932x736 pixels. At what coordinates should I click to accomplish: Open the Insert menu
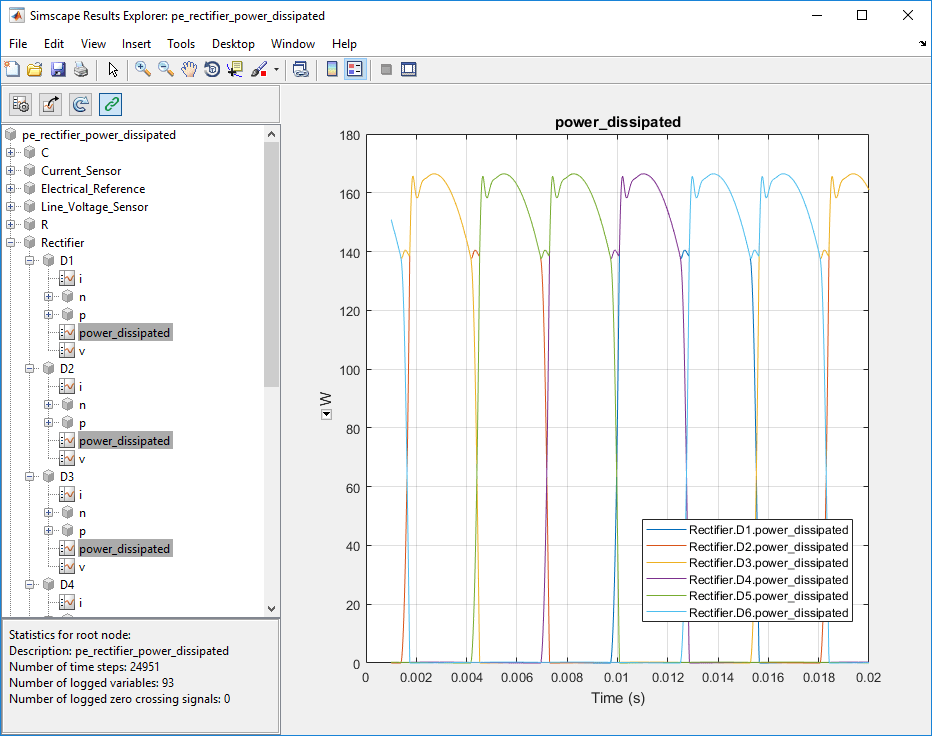[136, 44]
